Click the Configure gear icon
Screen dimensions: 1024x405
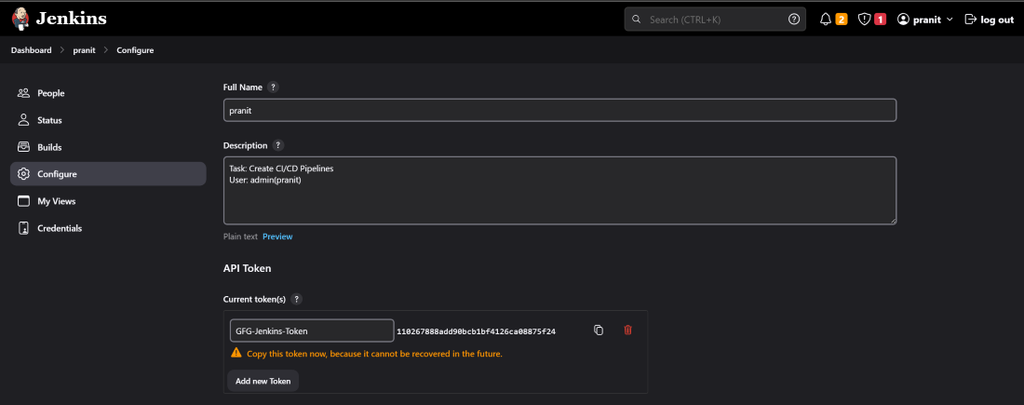pos(24,174)
